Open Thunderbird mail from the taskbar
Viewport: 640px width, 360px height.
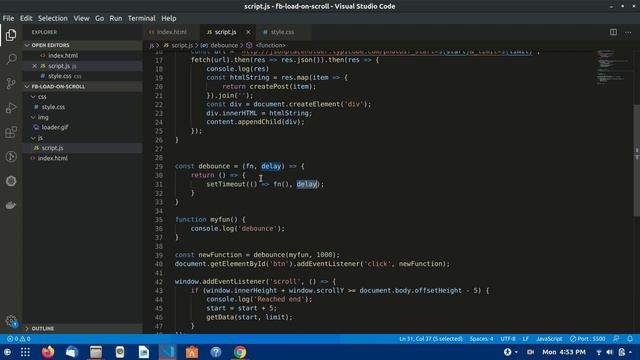(72, 352)
